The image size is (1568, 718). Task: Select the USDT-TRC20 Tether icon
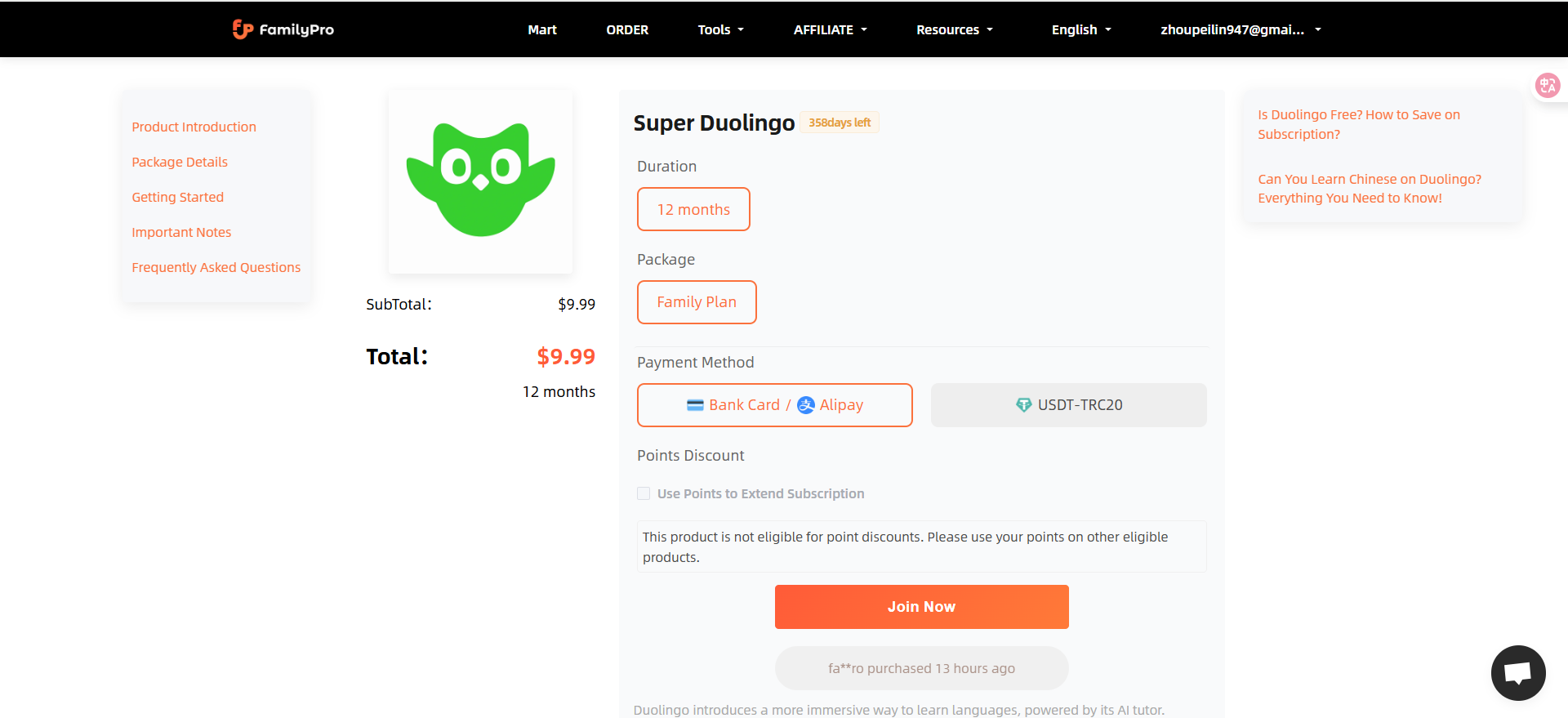(1024, 404)
